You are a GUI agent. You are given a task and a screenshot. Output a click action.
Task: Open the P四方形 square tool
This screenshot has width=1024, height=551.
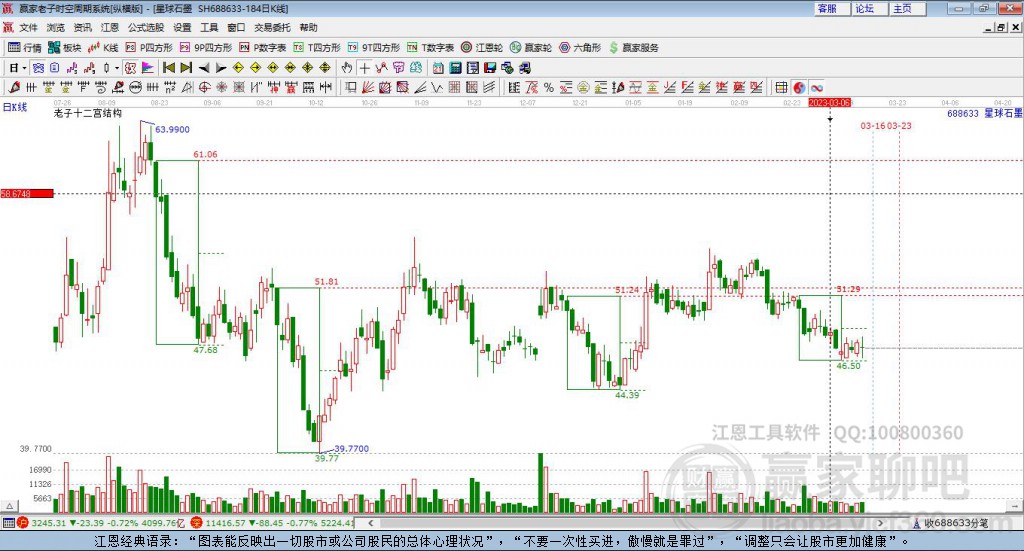[x=149, y=48]
